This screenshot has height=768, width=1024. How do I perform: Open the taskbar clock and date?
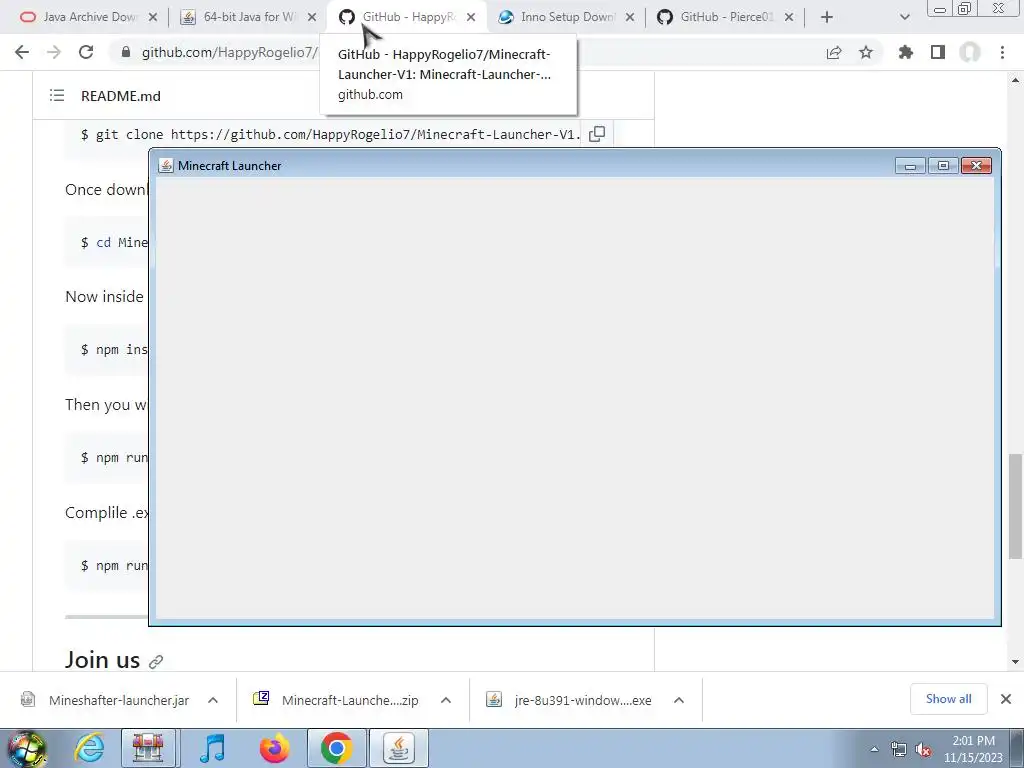(x=973, y=749)
